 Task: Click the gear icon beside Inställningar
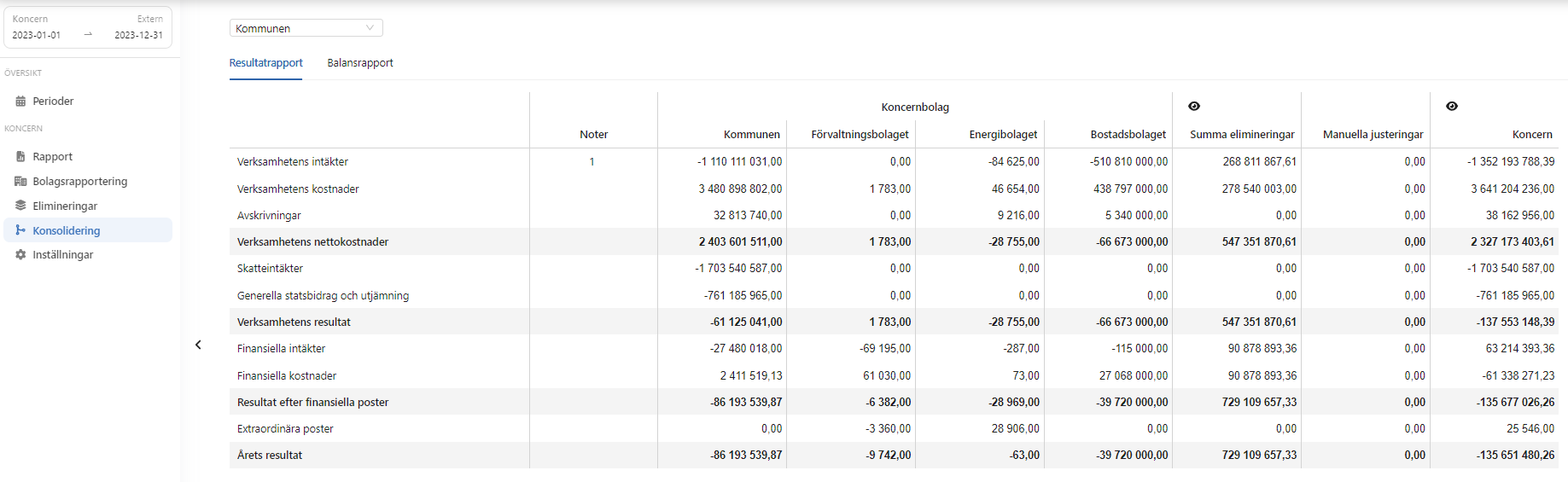(x=20, y=255)
